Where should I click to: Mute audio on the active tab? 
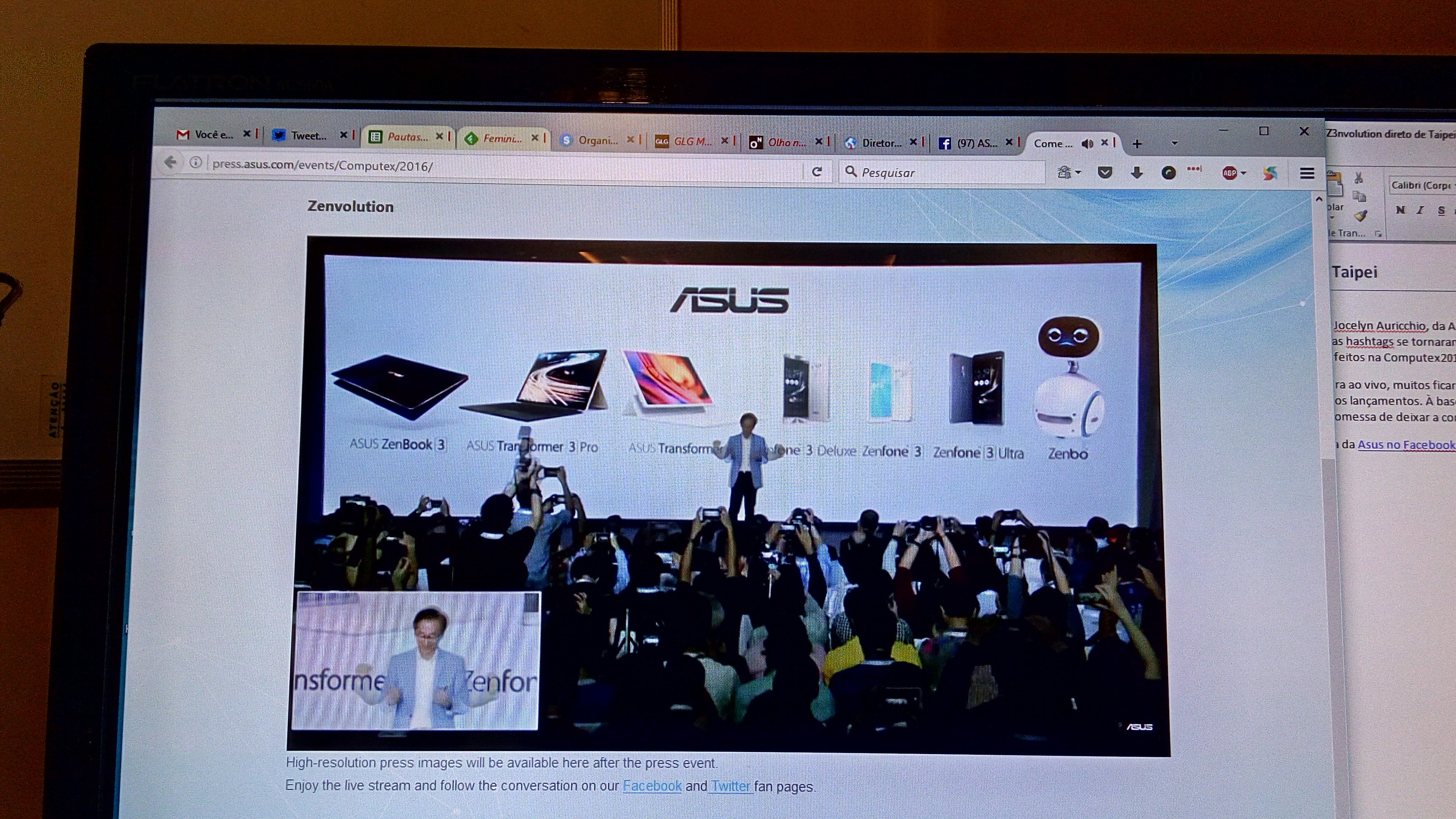[1087, 144]
